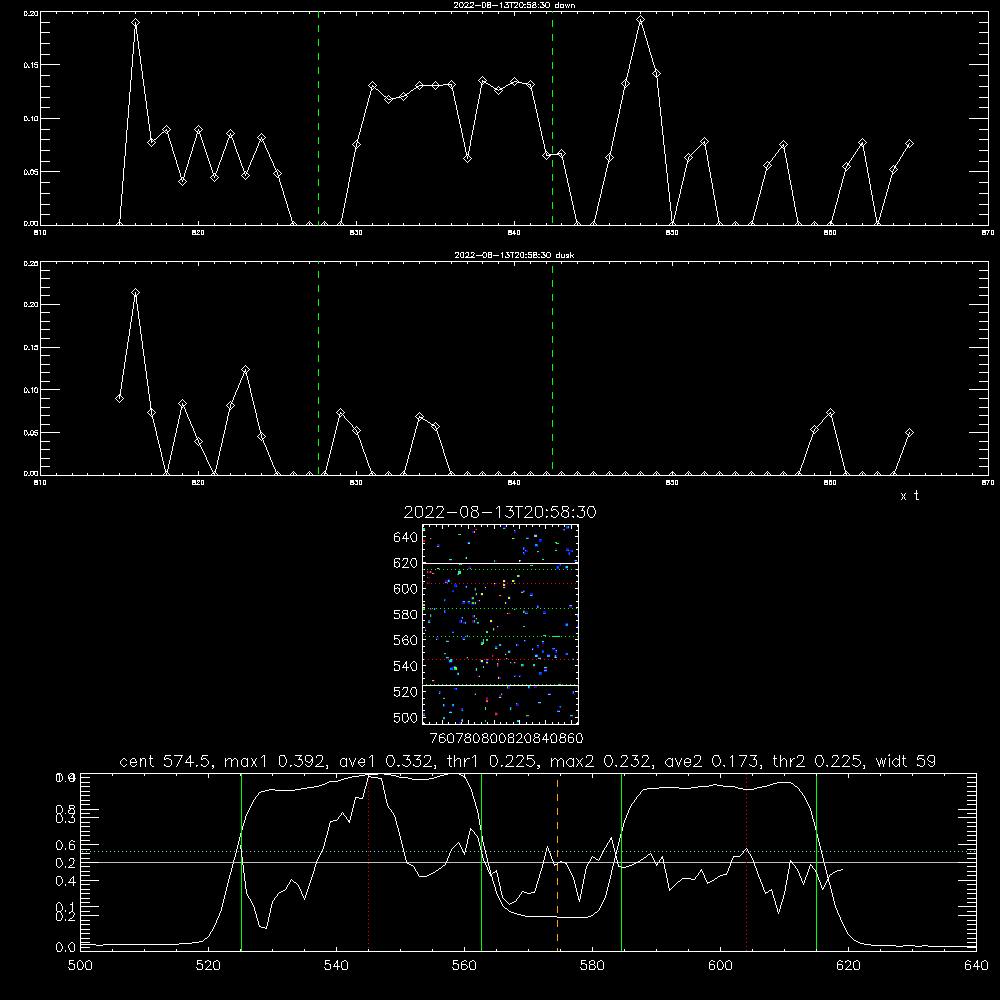Viewport: 1000px width, 1000px height.
Task: Click the red dotted vertical line at 545
Action: (x=369, y=862)
